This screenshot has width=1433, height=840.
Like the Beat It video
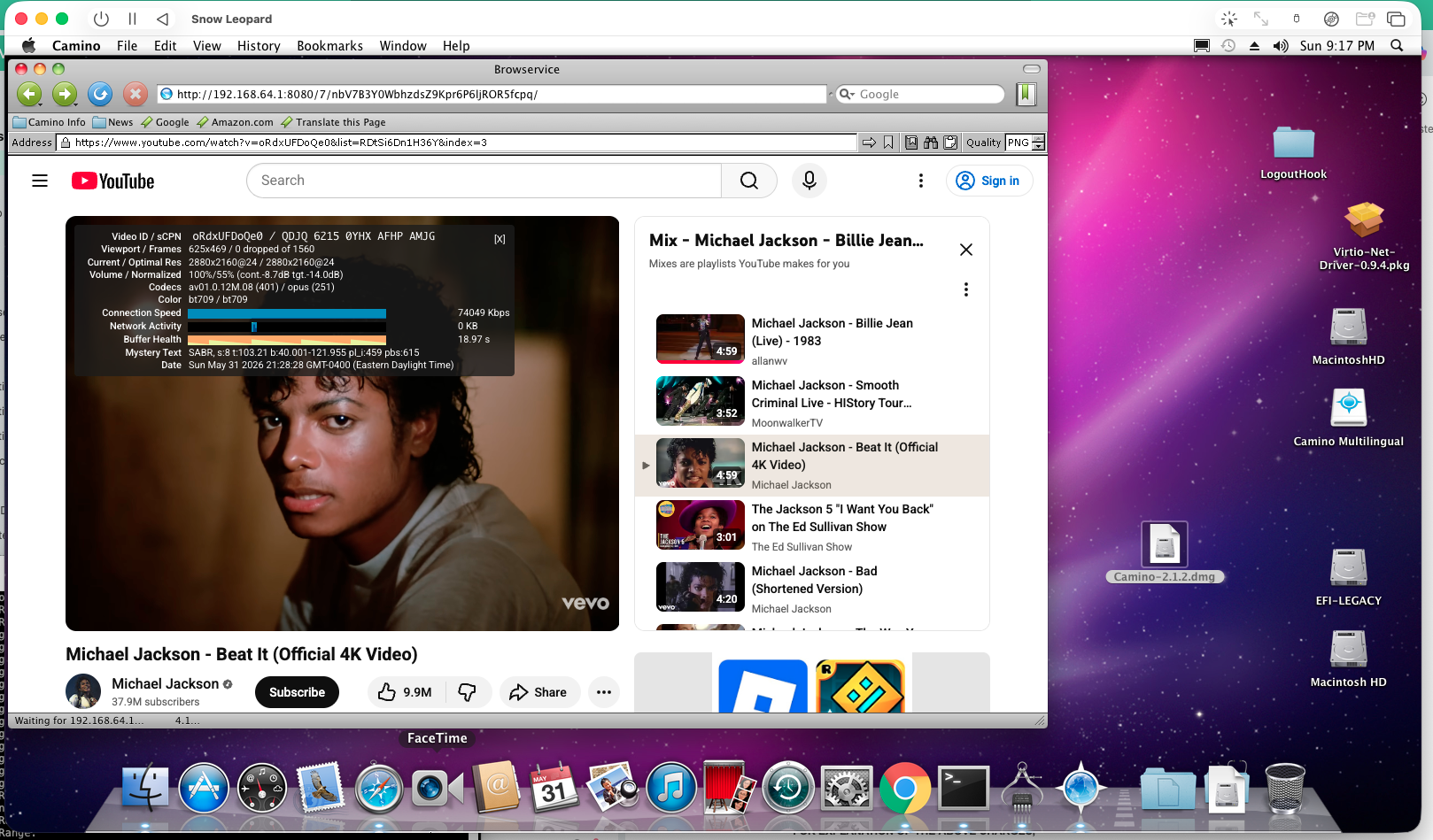406,692
